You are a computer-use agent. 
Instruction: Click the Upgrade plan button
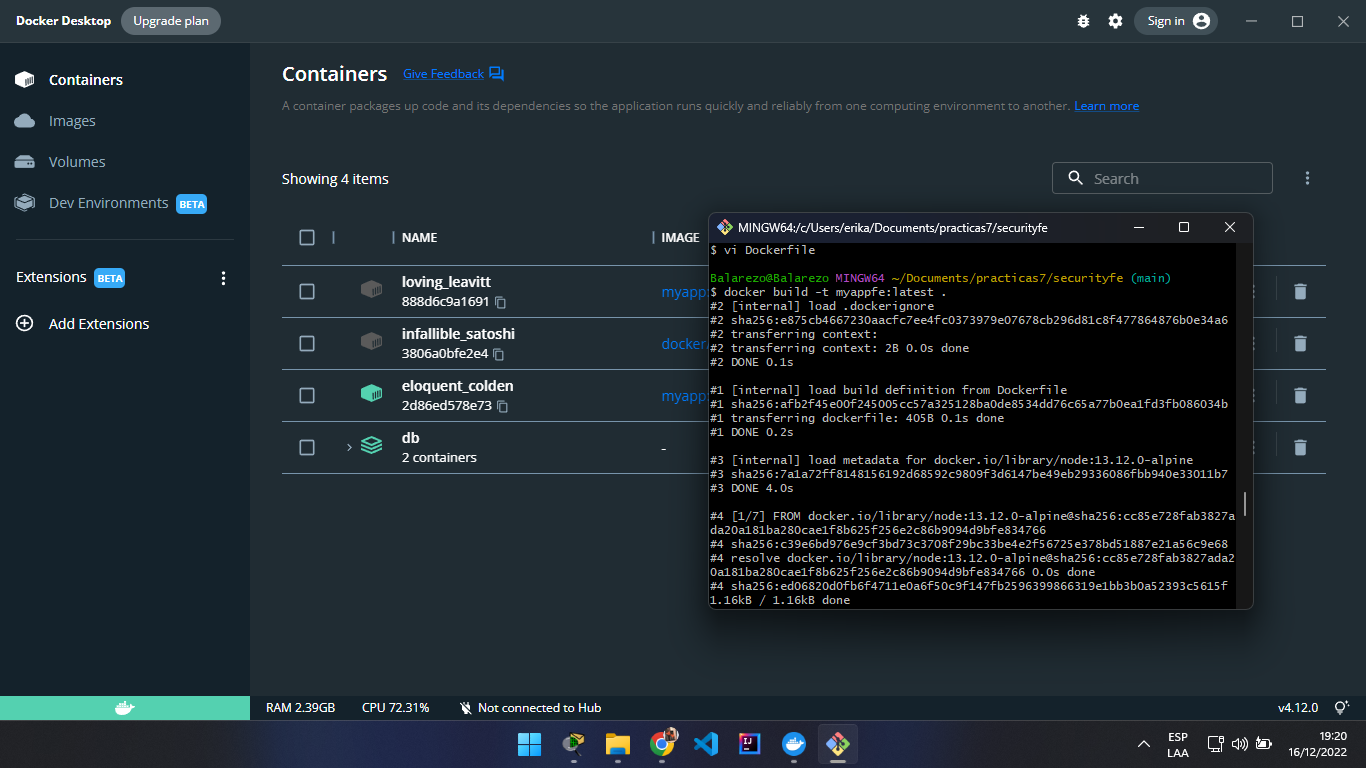[x=170, y=20]
